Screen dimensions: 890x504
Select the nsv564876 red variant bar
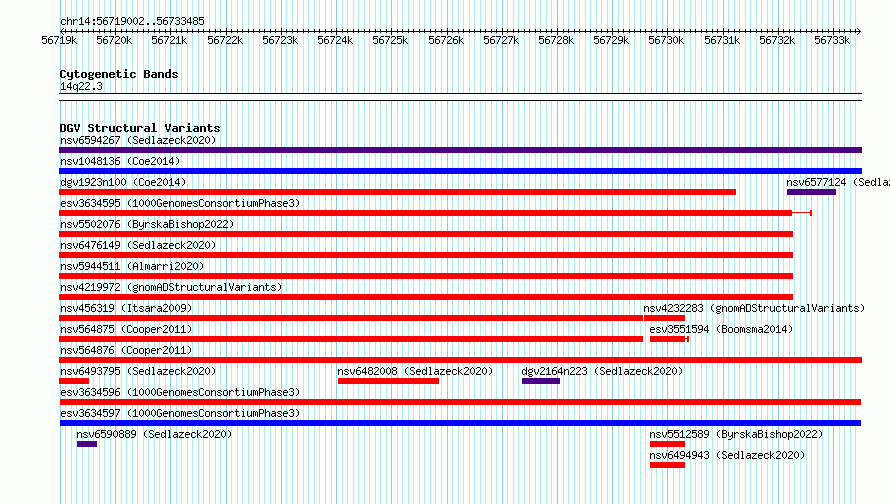click(x=460, y=360)
